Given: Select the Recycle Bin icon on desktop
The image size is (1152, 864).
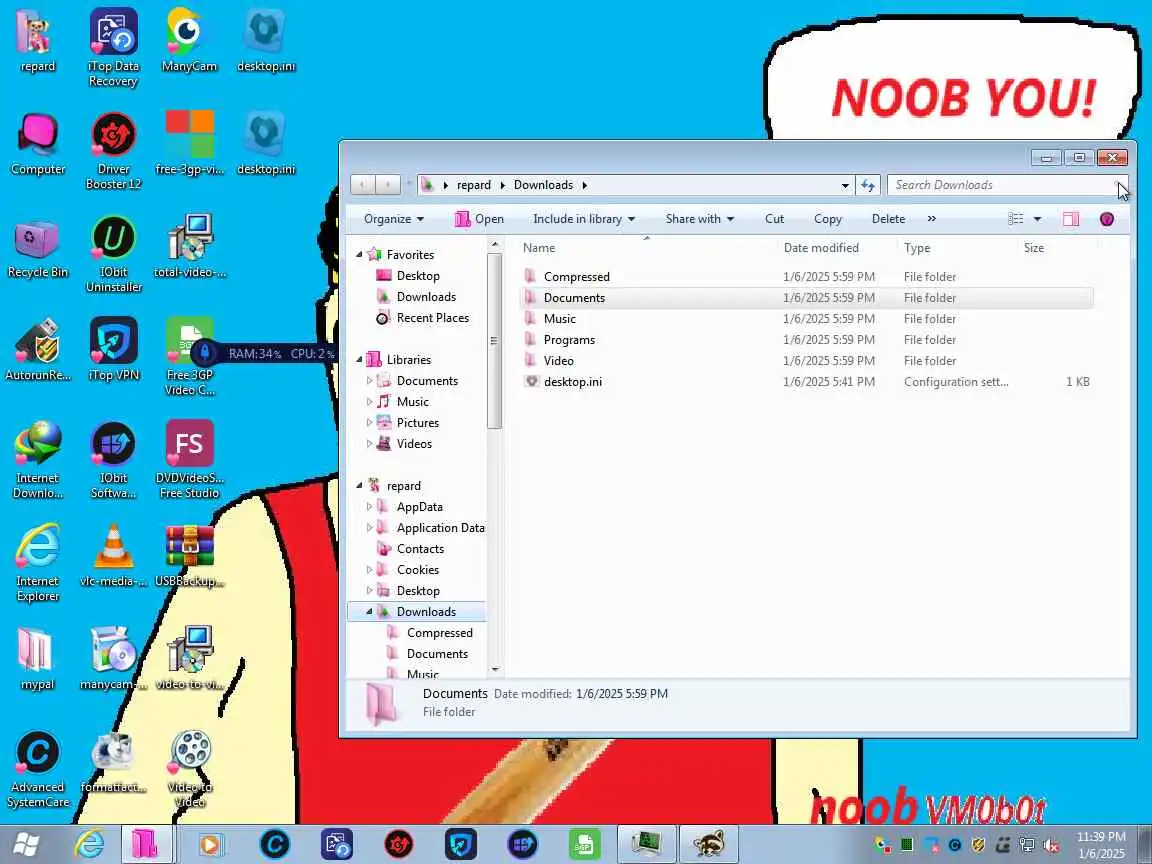Looking at the screenshot, I should [x=37, y=249].
